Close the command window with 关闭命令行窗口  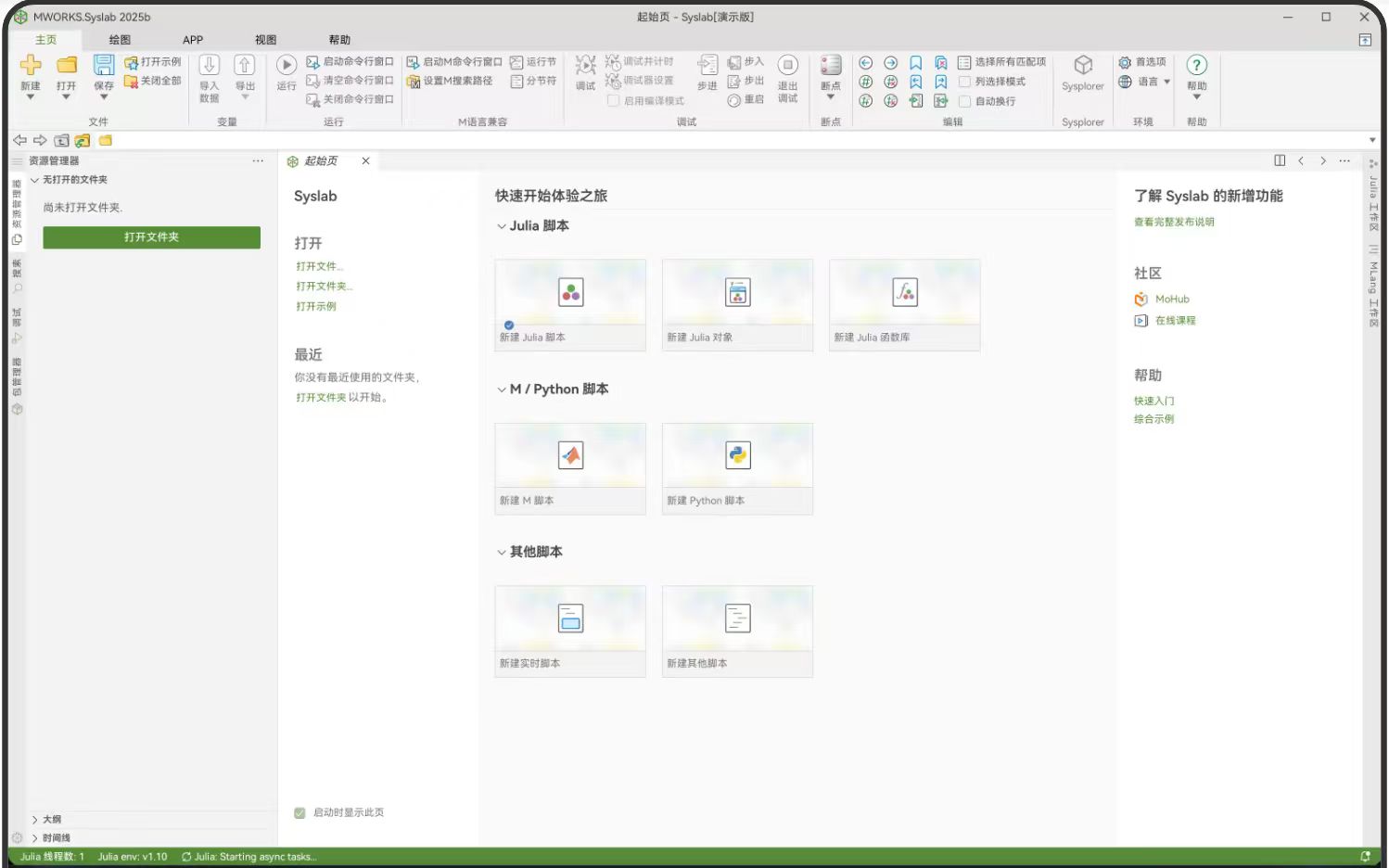coord(350,99)
